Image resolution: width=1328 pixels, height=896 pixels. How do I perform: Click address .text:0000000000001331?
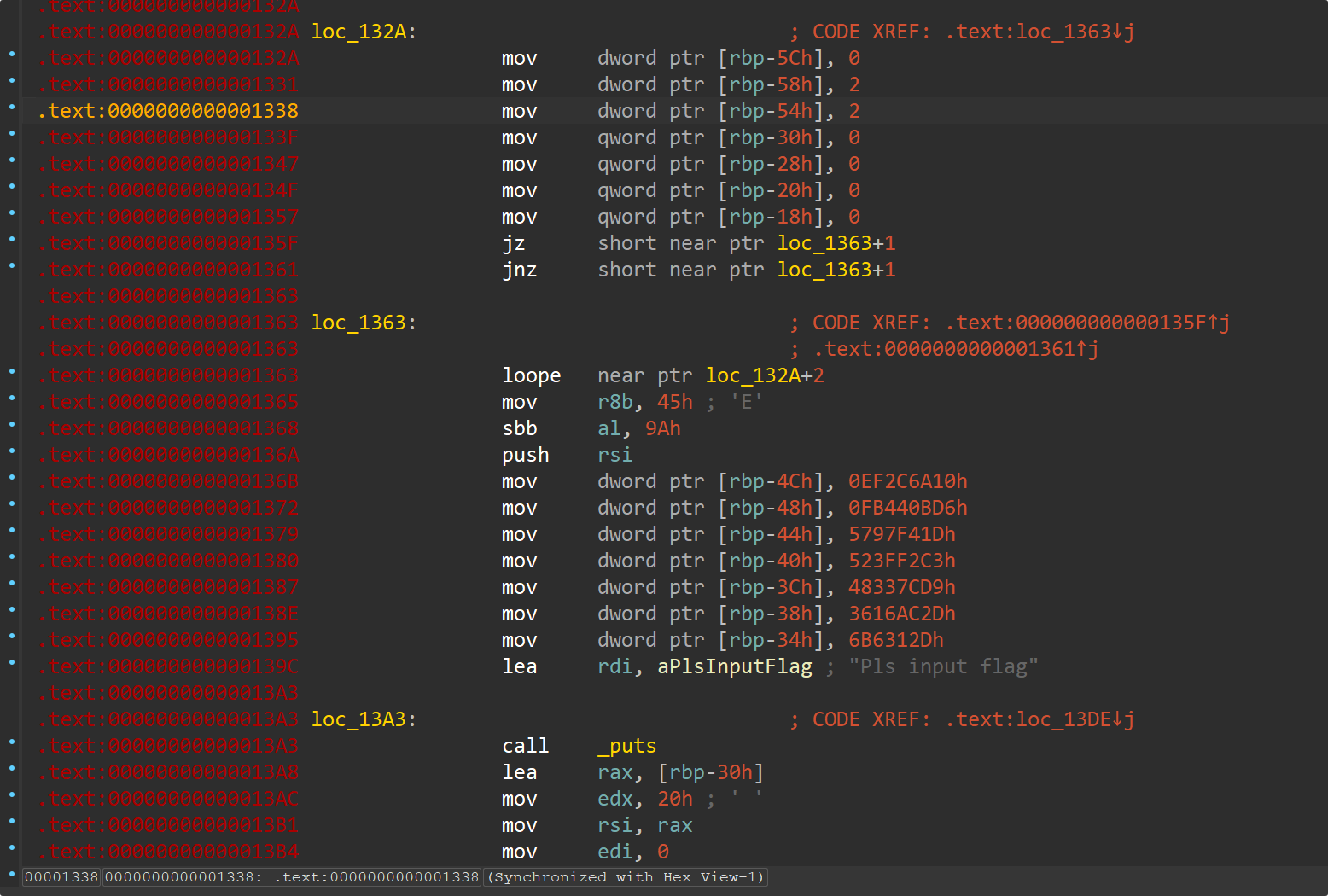169,84
